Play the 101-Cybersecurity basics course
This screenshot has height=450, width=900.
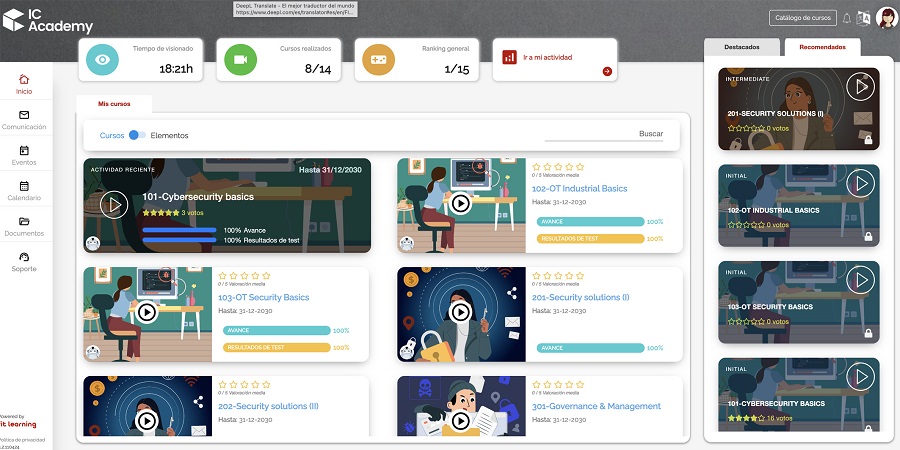(114, 205)
